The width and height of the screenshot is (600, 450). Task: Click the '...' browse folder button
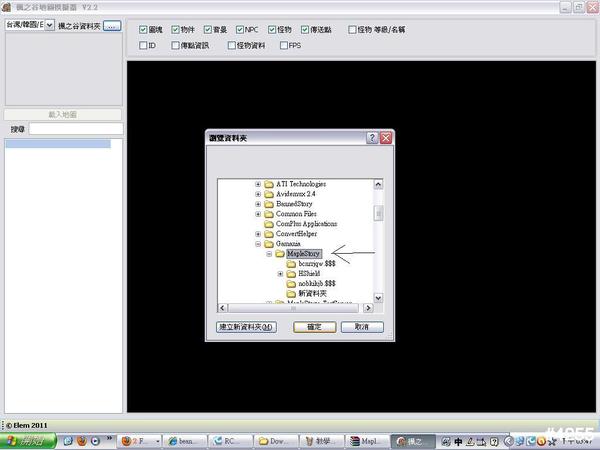point(112,26)
